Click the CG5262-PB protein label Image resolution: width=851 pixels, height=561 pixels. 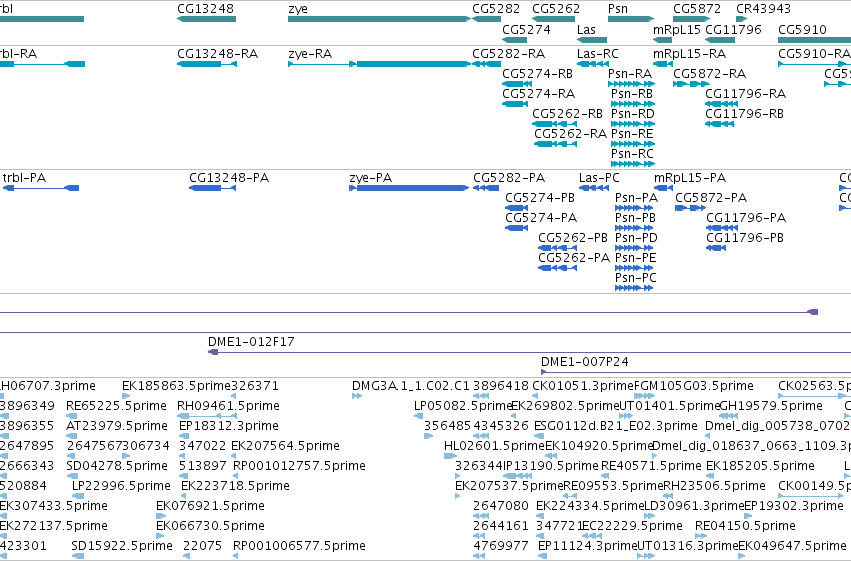click(x=573, y=238)
